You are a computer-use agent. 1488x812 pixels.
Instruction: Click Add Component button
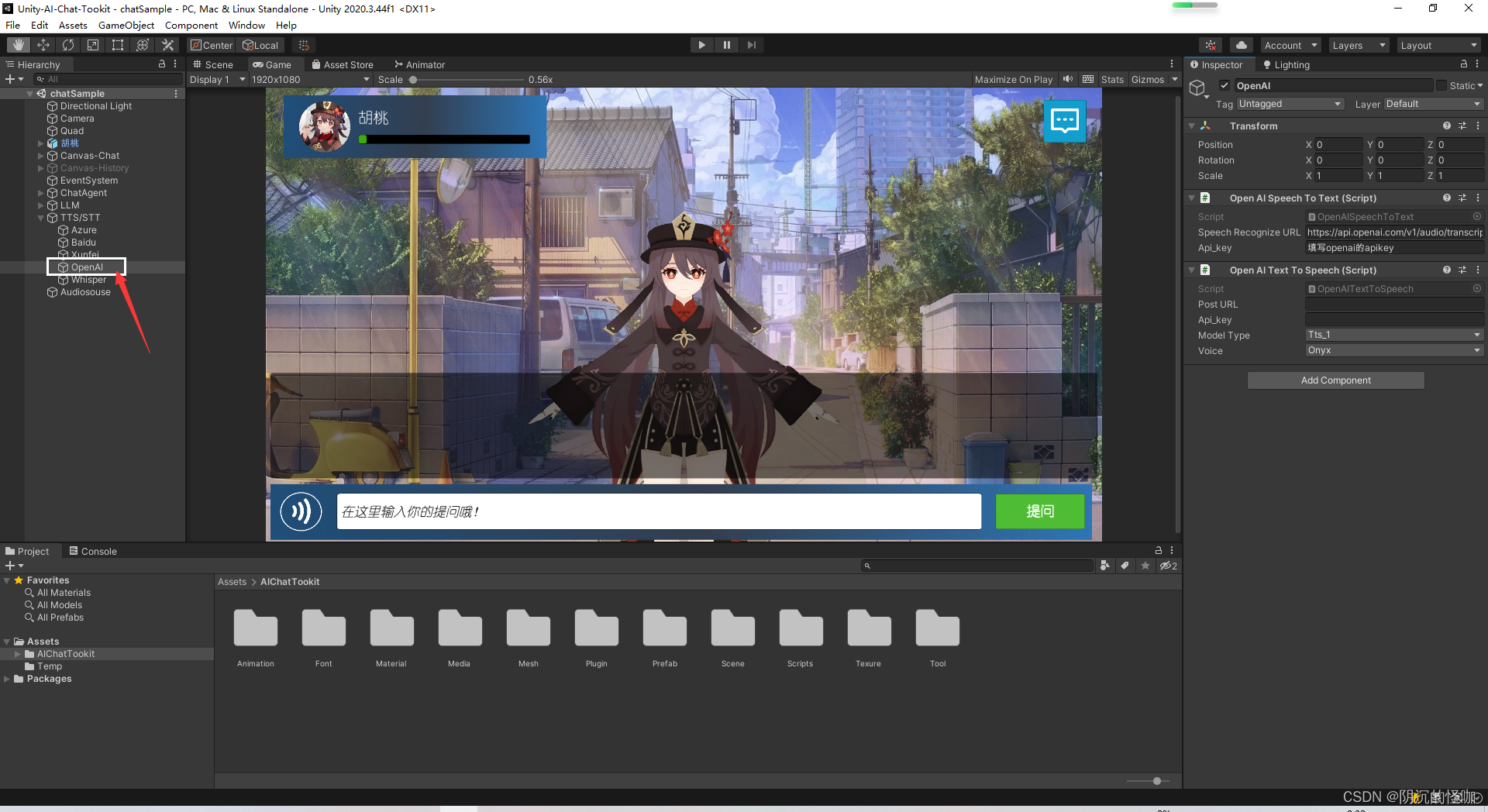(1335, 380)
